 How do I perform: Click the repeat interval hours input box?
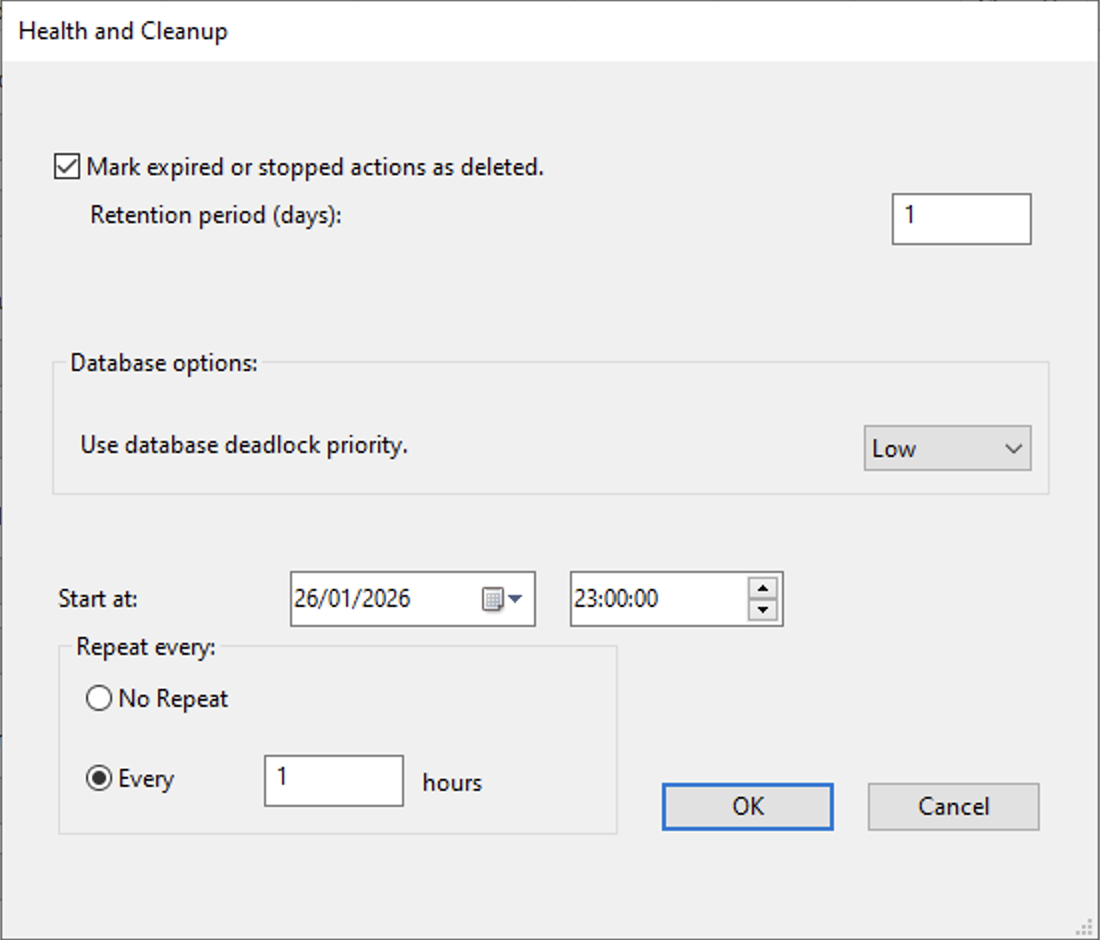(333, 780)
